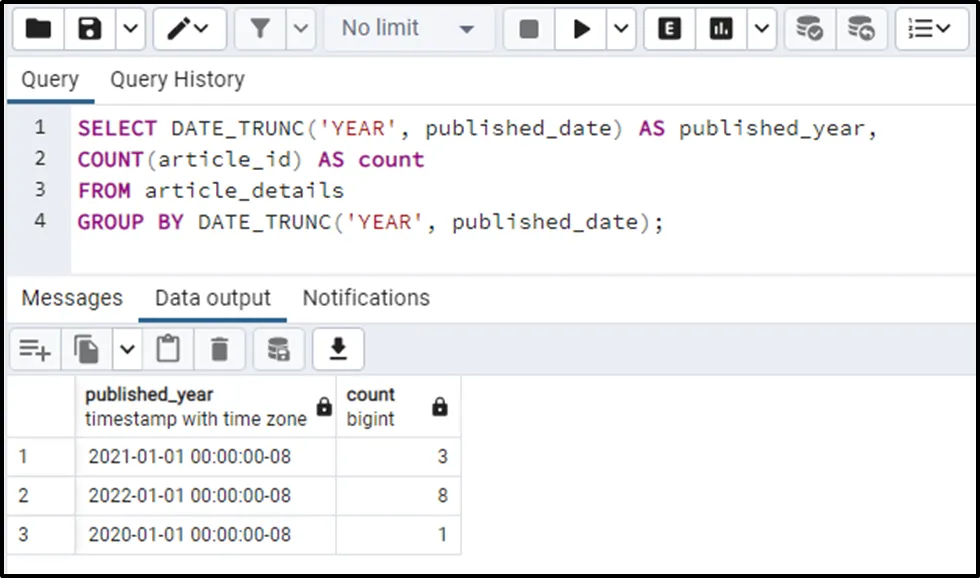Add a new row in Data output
Screen dimensions: 980x578
35,349
